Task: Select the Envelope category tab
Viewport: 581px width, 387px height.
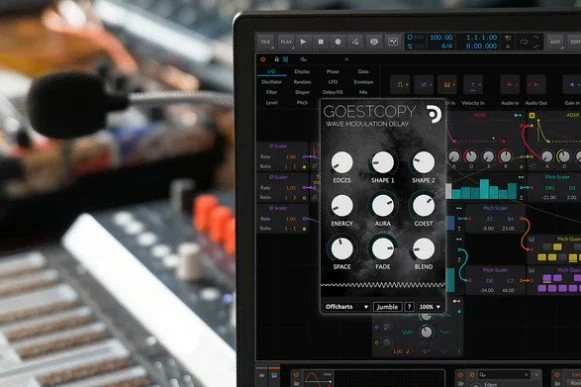Action: point(363,82)
